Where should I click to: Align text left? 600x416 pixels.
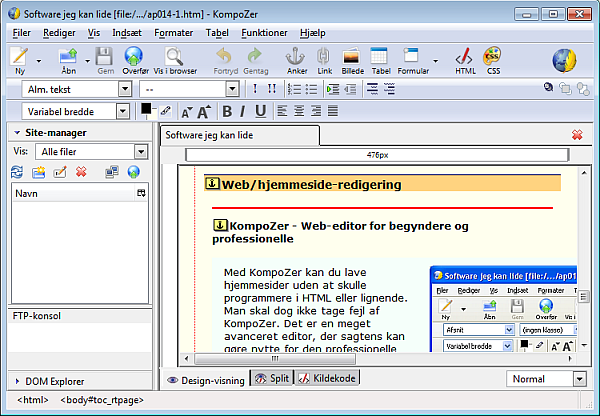282,111
